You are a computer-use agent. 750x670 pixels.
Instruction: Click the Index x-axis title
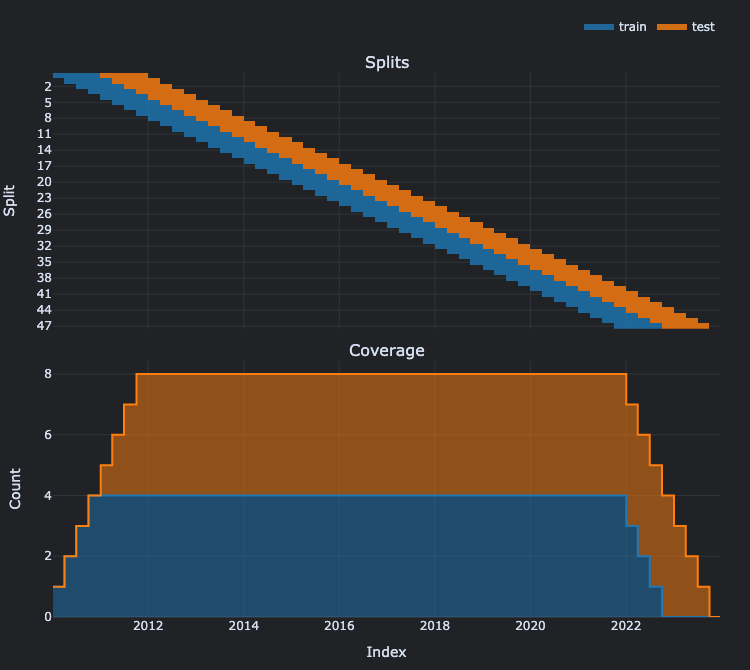(x=386, y=652)
